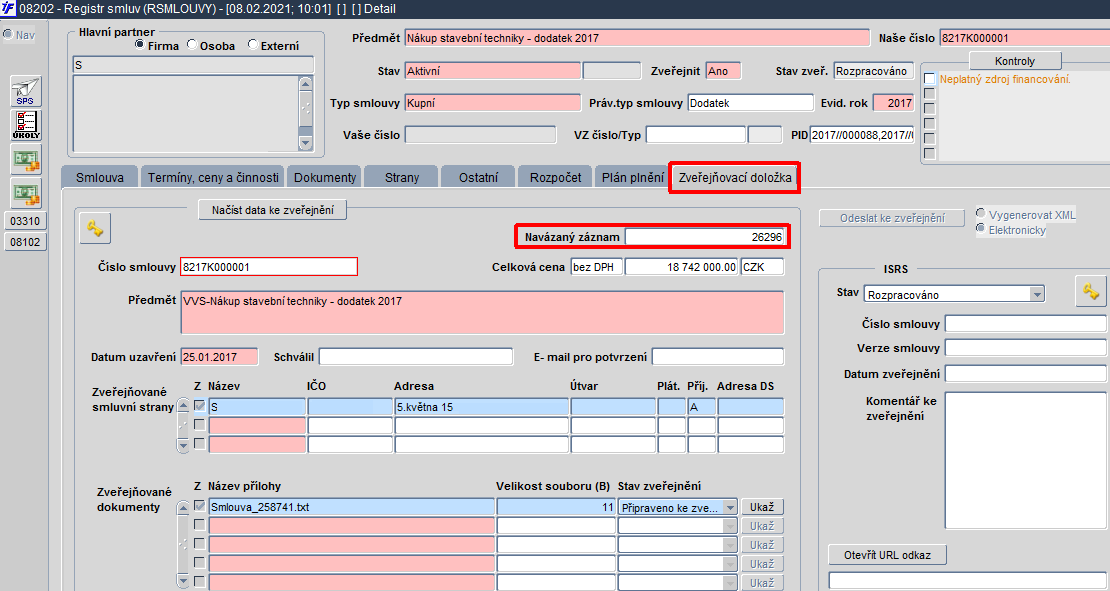Image resolution: width=1110 pixels, height=591 pixels.
Task: Click the SPS paper plane icon
Action: 25,91
